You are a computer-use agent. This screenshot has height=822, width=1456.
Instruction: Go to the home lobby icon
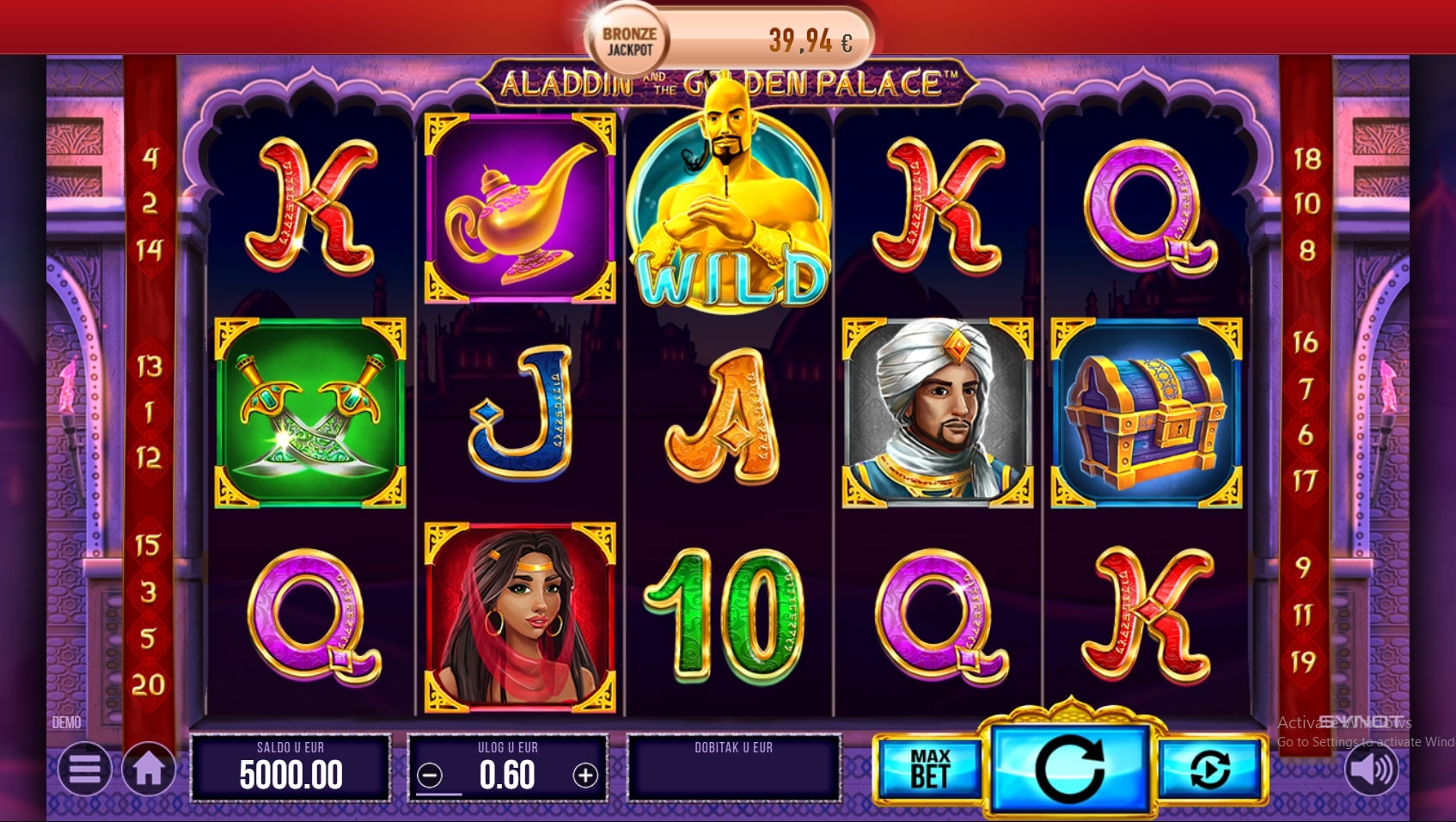point(149,769)
